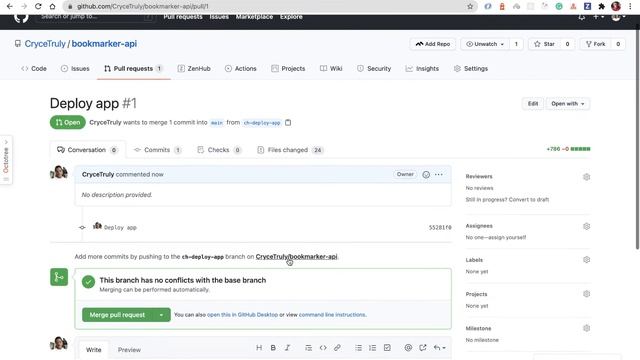The height and width of the screenshot is (360, 640).
Task: Mention a user with the @ icon
Action: point(408,348)
